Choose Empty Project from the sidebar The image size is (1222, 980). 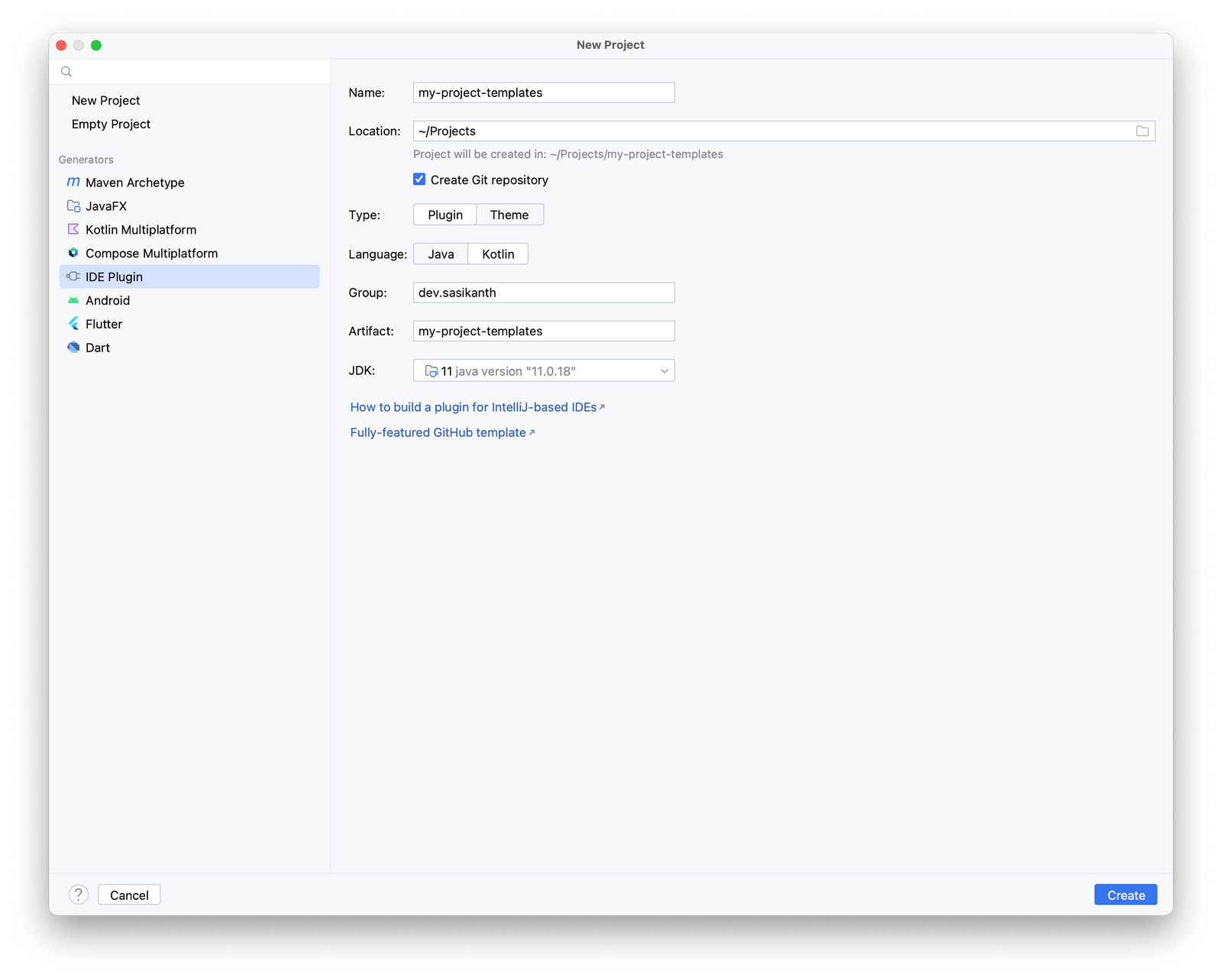(110, 124)
